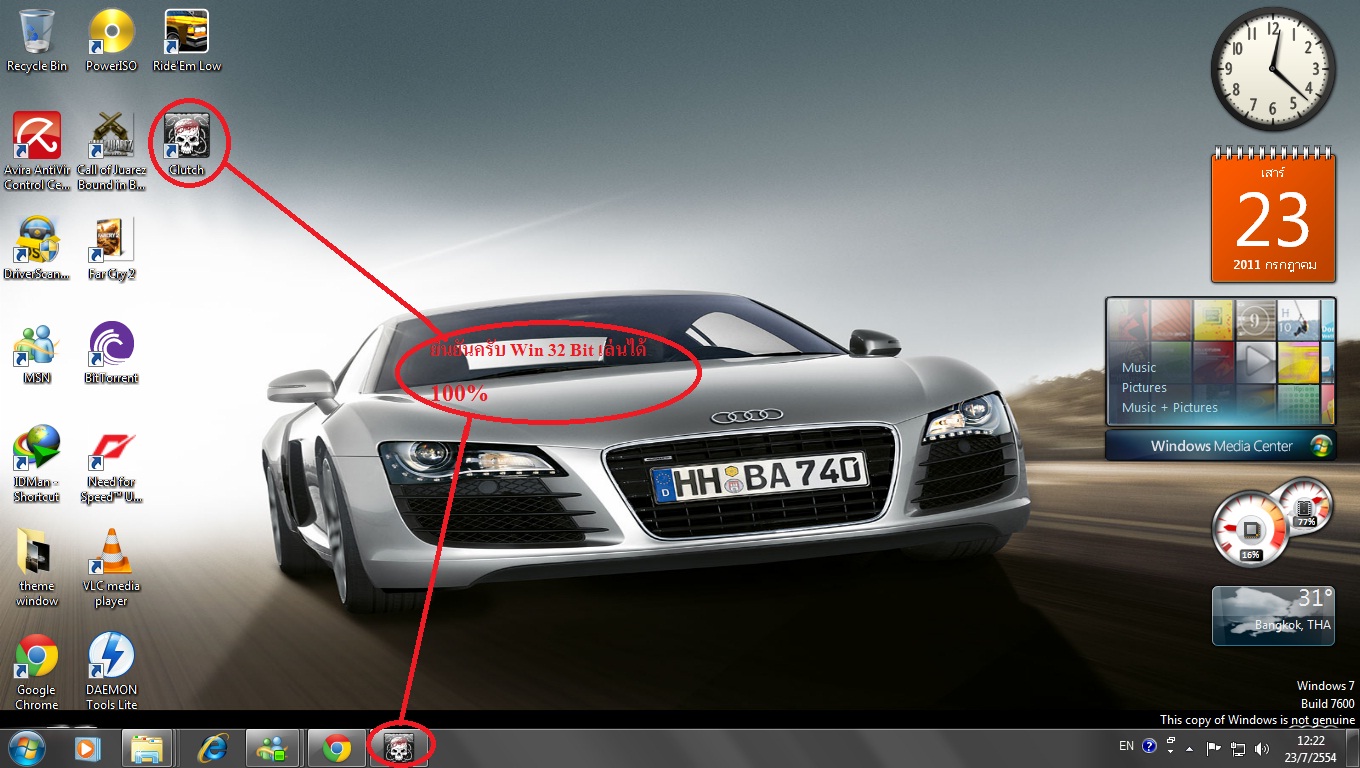The image size is (1360, 768).
Task: Open Windows Explorer from the taskbar
Action: pyautogui.click(x=147, y=748)
